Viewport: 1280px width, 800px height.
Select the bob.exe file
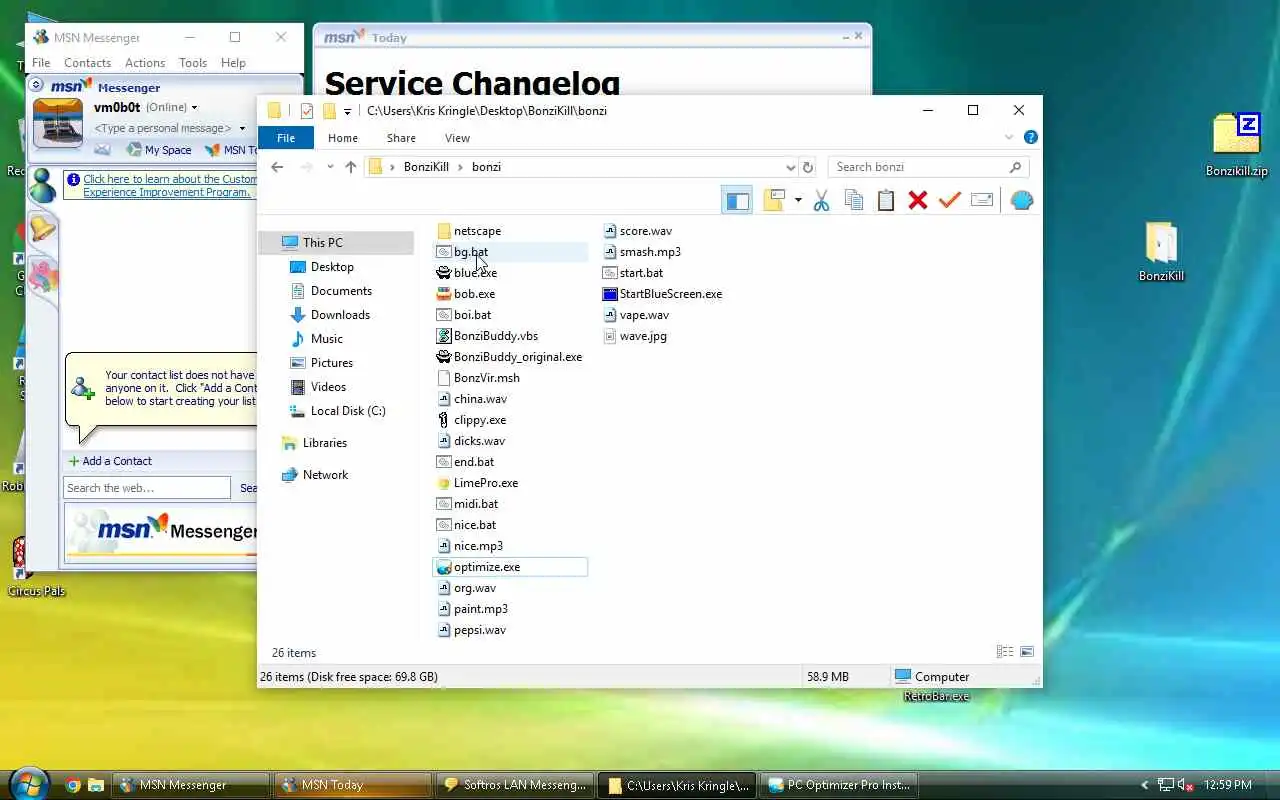(x=474, y=294)
